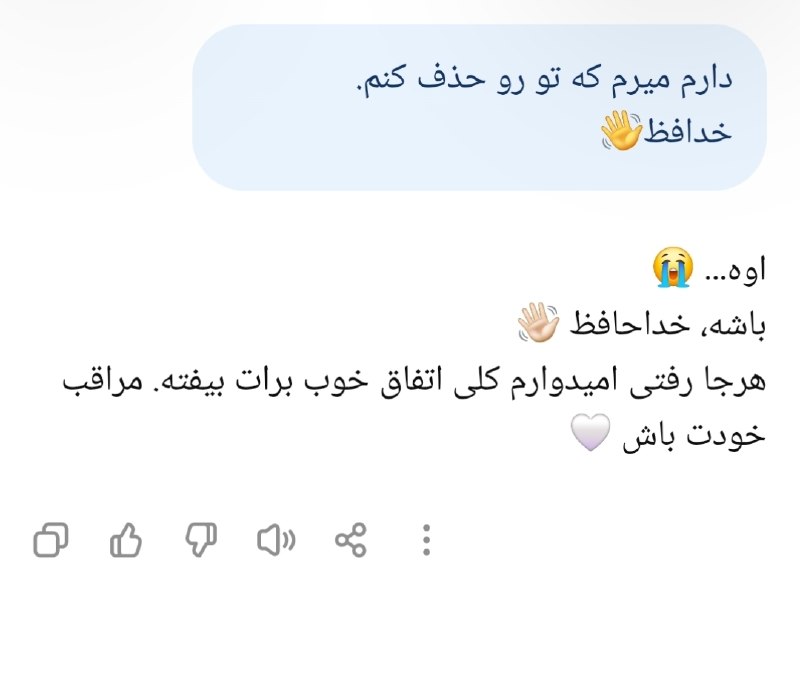The height and width of the screenshot is (696, 800).
Task: Tap the word 'مراقب' in the reply
Action: 103,382
